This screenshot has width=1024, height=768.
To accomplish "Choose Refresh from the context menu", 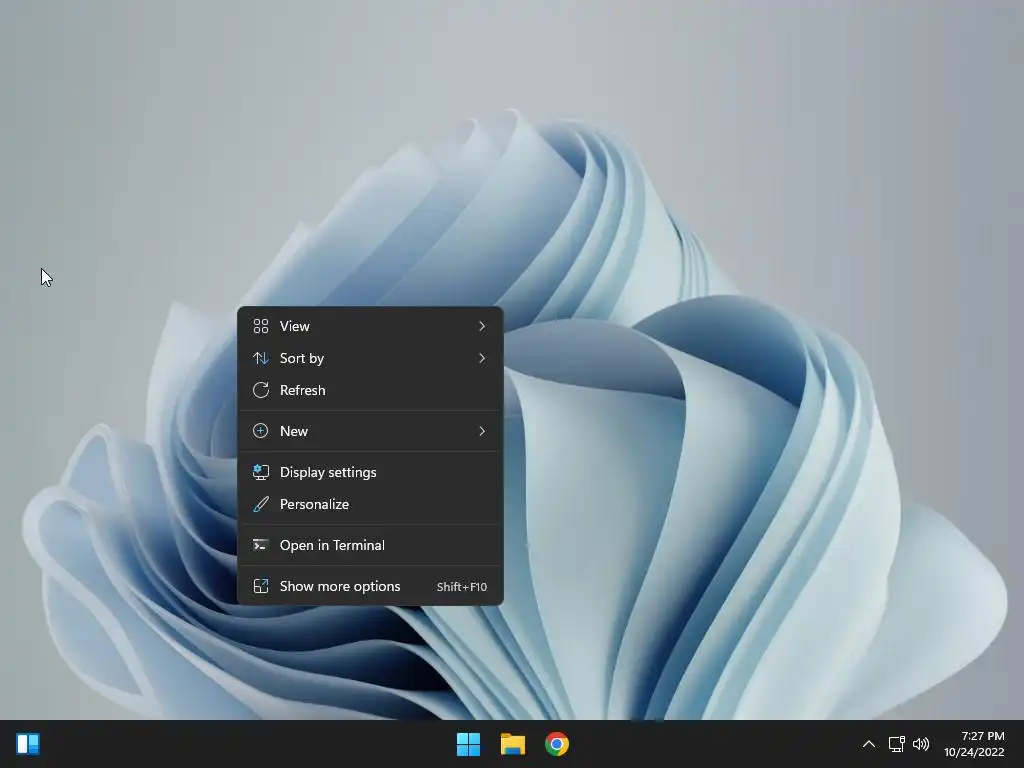I will click(370, 390).
